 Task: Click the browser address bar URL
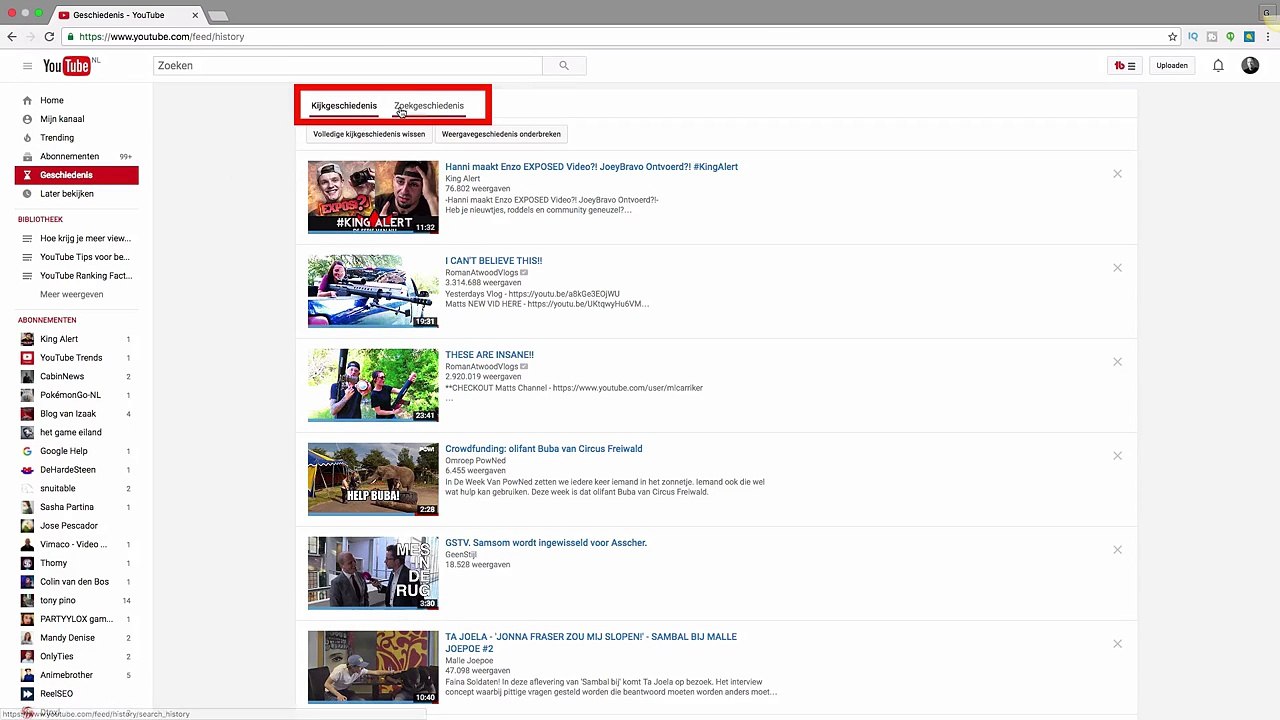pos(162,37)
